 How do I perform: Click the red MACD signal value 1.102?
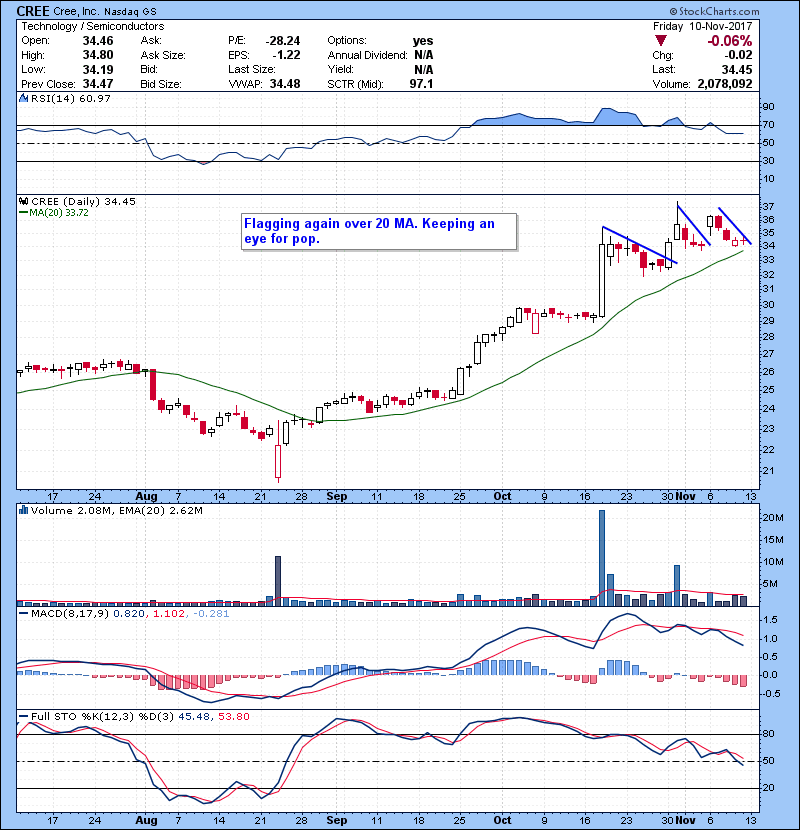(168, 614)
